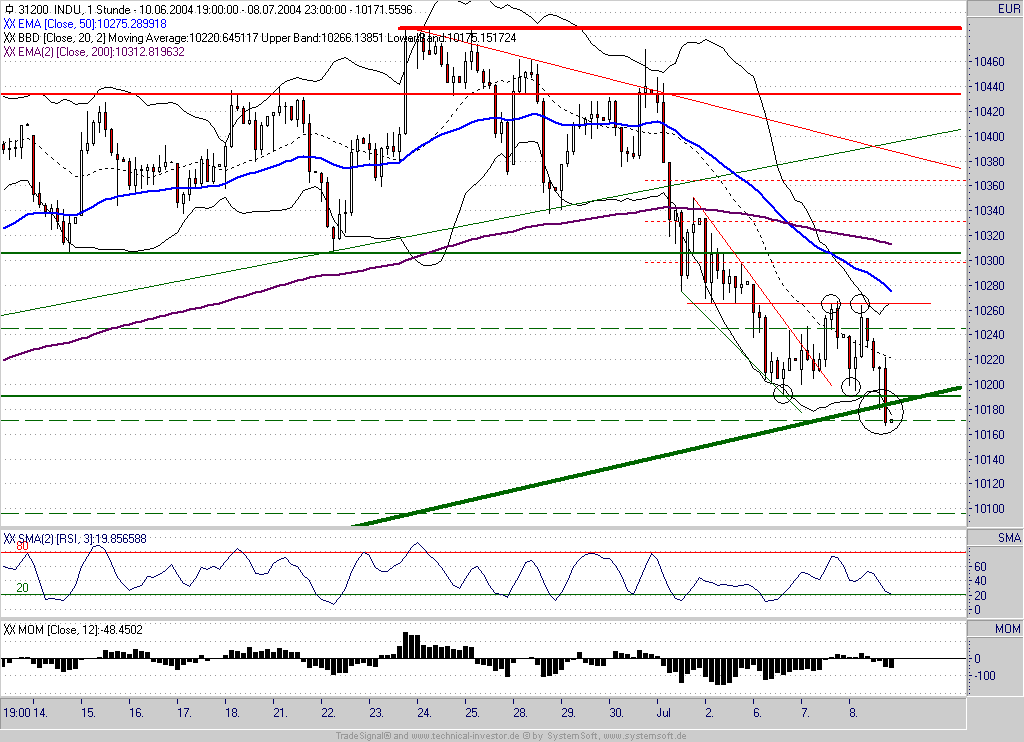Click the line-style icon beside EMA [Close, 50]

tap(9, 24)
